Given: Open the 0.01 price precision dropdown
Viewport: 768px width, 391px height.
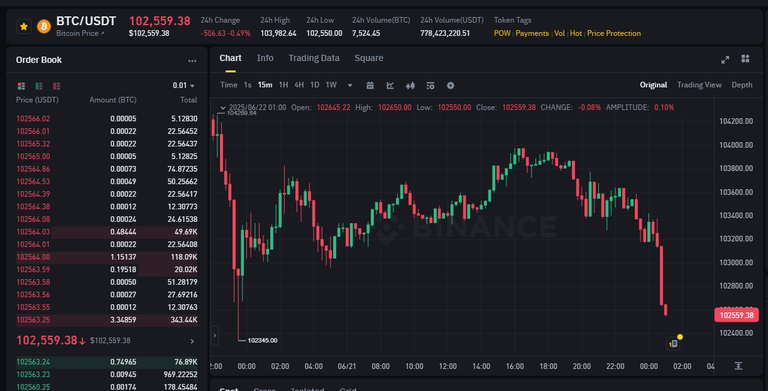Looking at the screenshot, I should click(184, 86).
